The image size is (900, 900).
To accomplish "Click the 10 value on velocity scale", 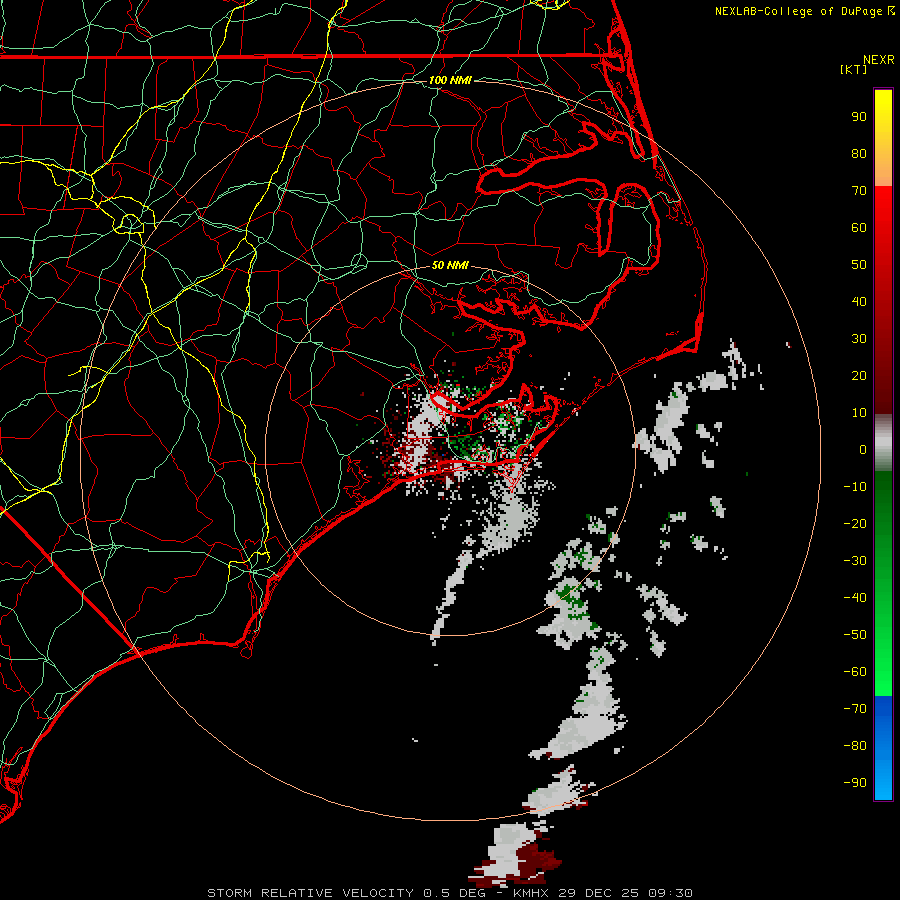I will point(859,413).
